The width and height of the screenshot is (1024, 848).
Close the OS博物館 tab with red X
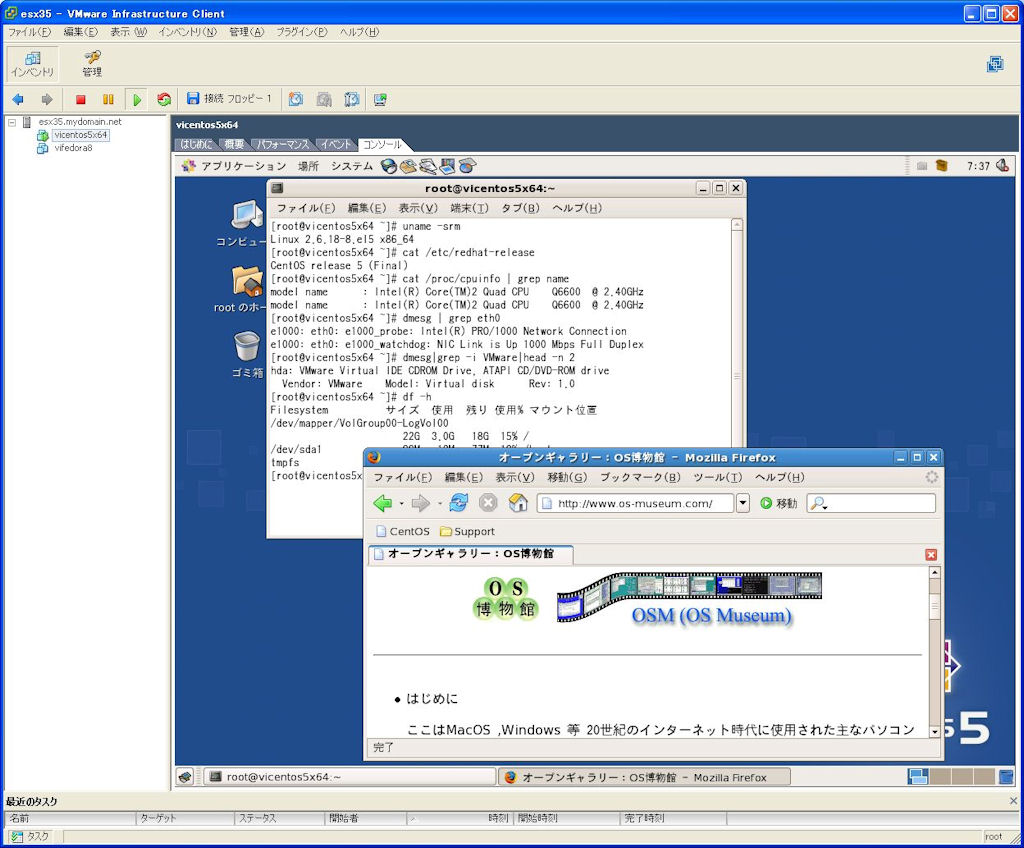(931, 555)
